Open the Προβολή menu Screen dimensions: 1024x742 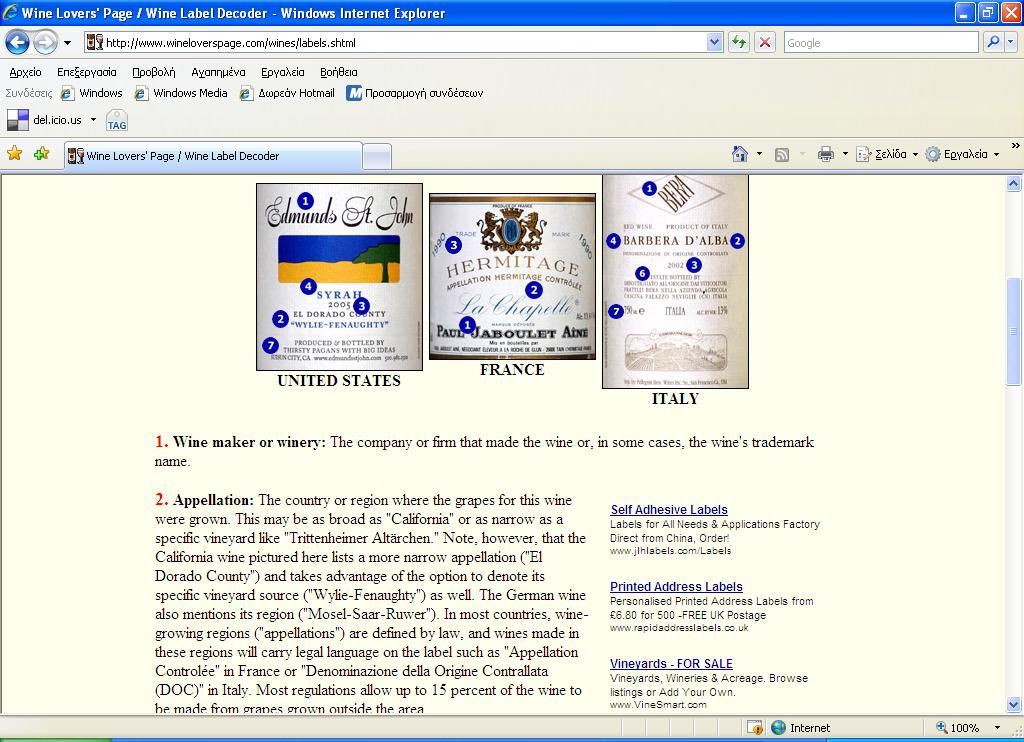[x=153, y=73]
